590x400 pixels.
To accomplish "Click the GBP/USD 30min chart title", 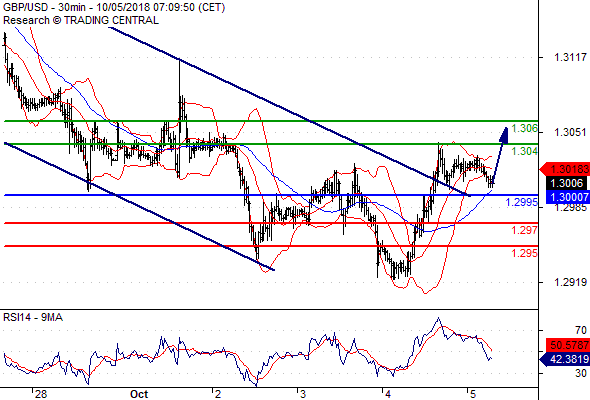I will point(114,7).
